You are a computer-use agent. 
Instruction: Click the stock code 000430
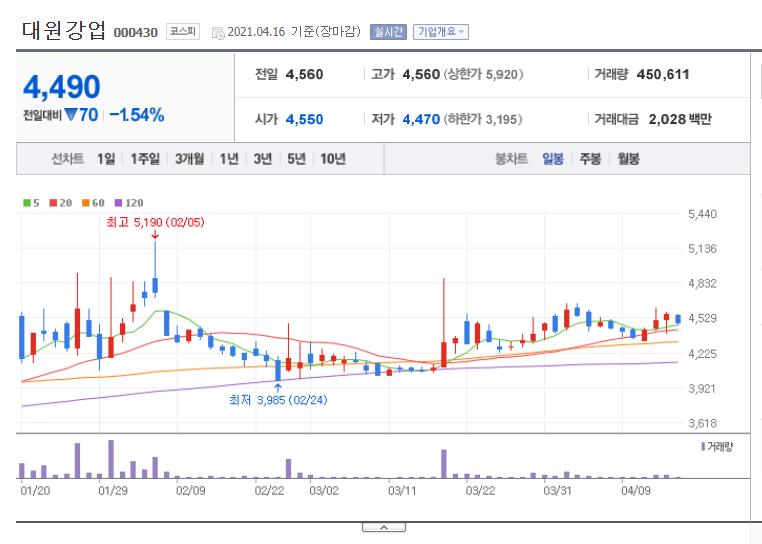[x=136, y=33]
